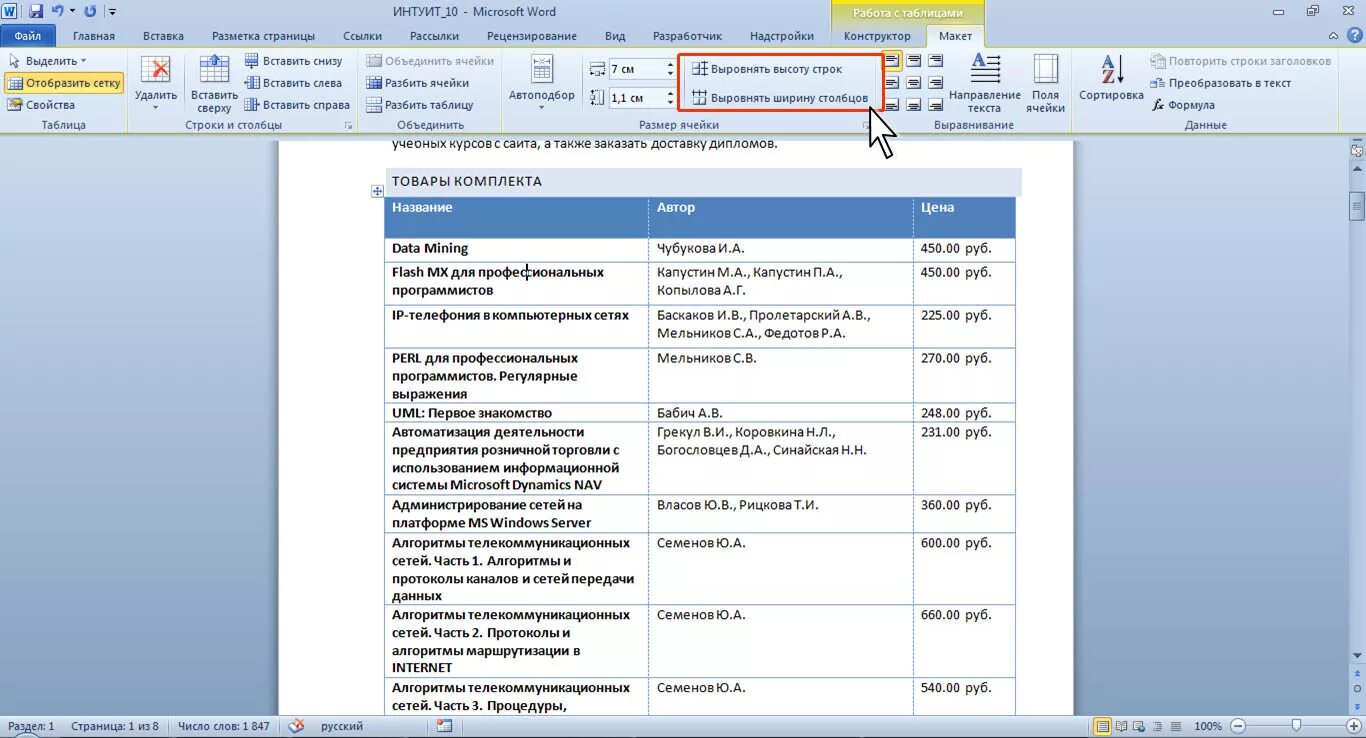Click the Undo arrow icon

click(57, 11)
